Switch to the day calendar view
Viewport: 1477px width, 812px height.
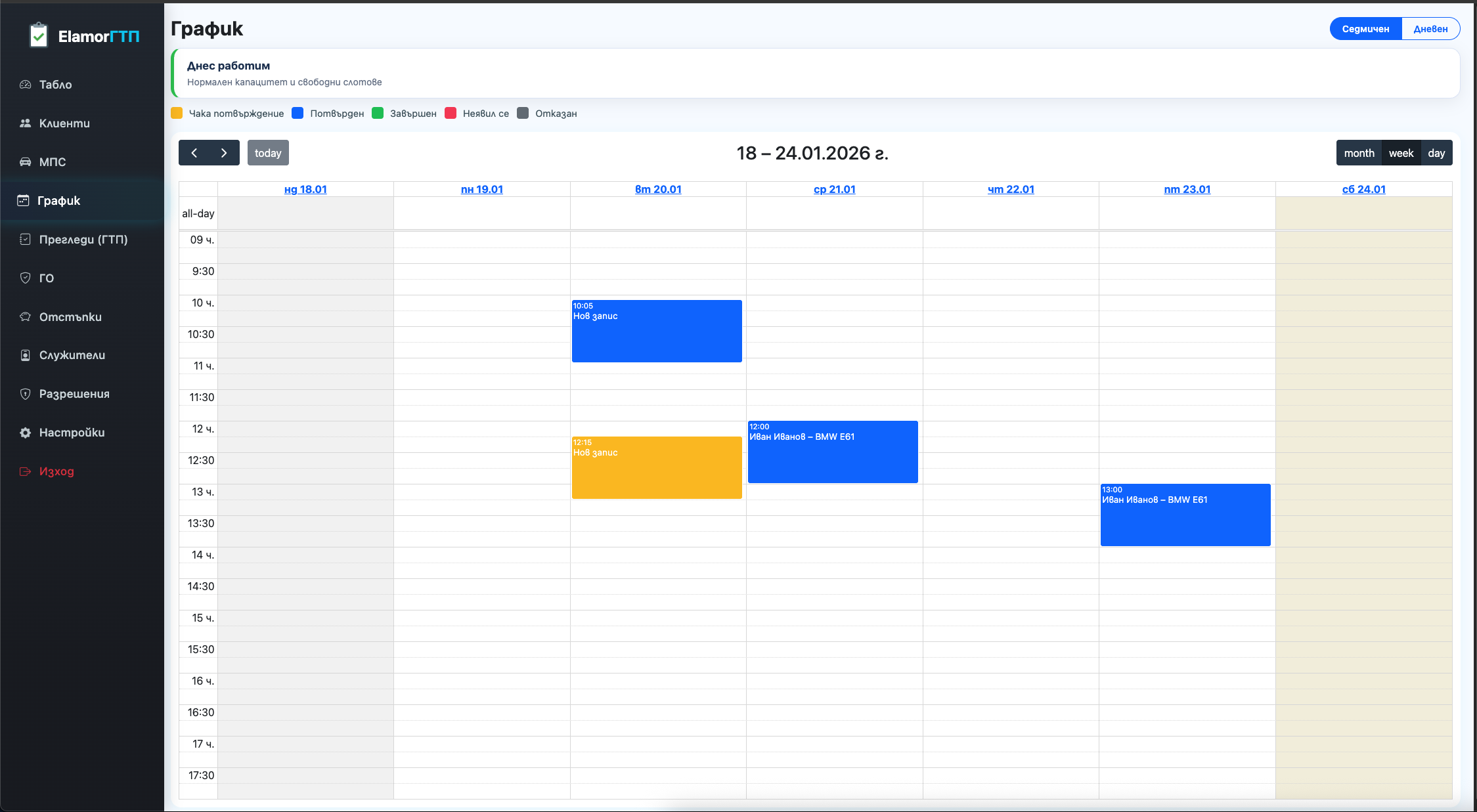(1436, 153)
